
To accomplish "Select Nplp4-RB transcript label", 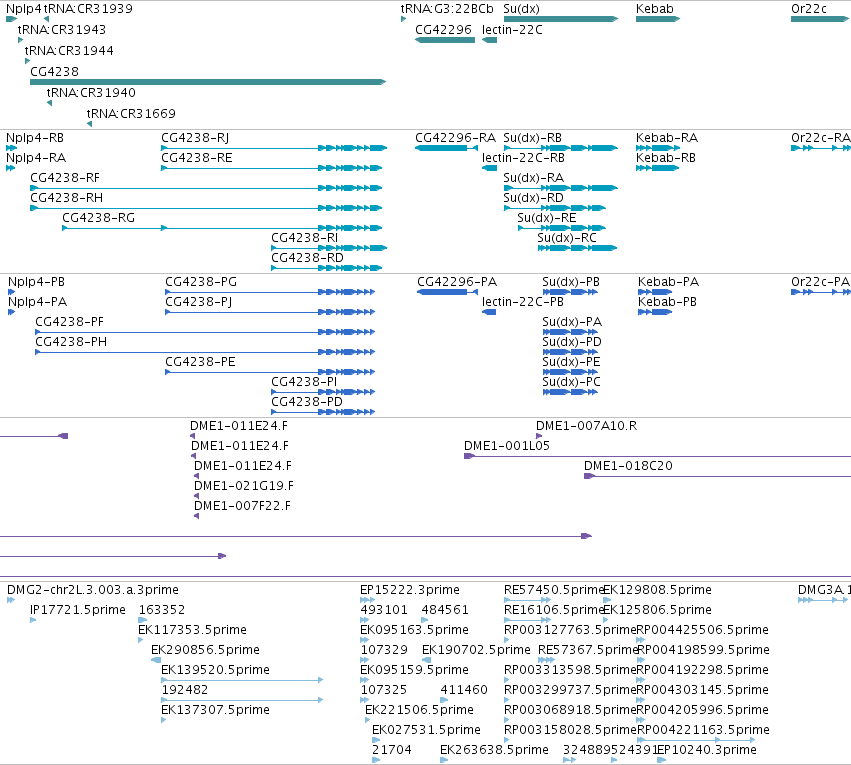I will (x=35, y=138).
